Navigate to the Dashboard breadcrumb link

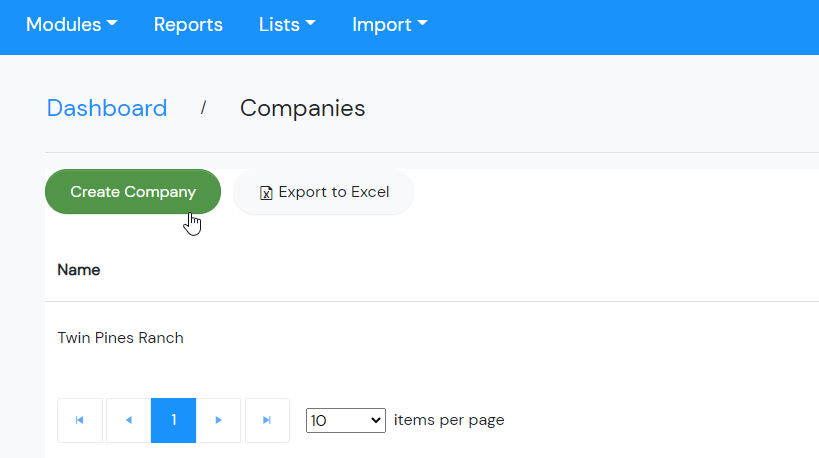[107, 108]
